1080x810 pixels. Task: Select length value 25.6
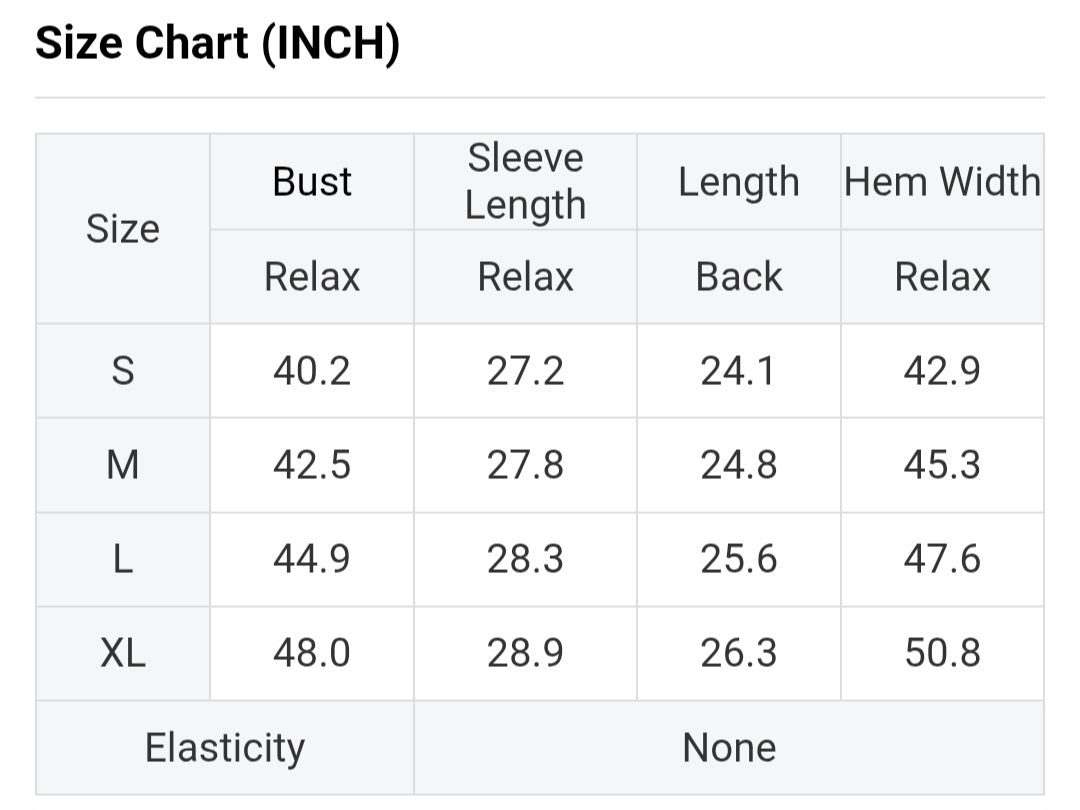click(x=738, y=559)
